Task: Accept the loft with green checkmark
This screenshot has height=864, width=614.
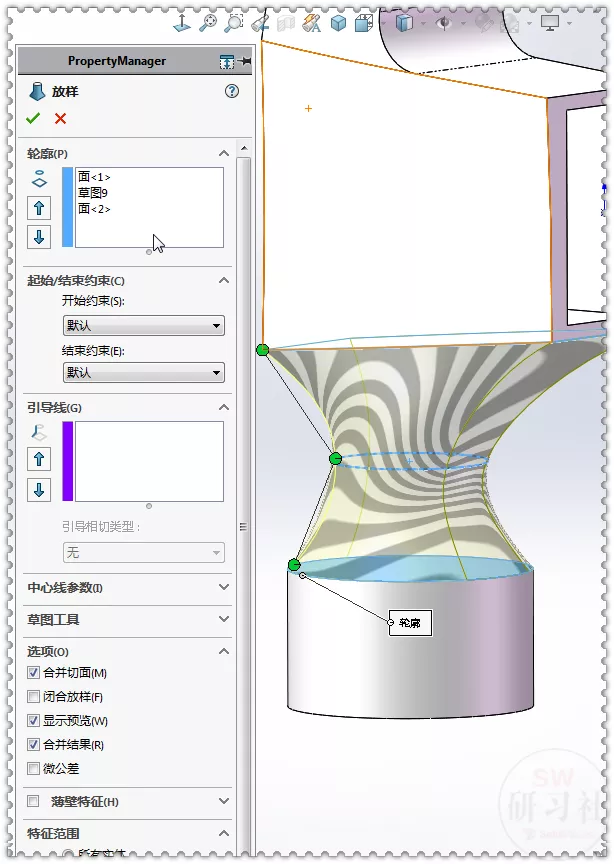Action: click(33, 118)
